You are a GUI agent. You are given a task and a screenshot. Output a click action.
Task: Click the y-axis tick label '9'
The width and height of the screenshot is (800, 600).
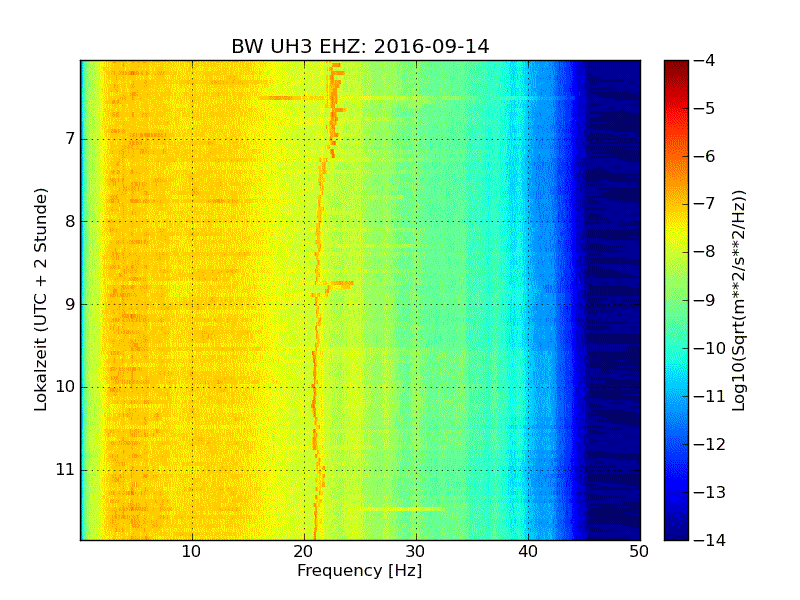pos(70,304)
